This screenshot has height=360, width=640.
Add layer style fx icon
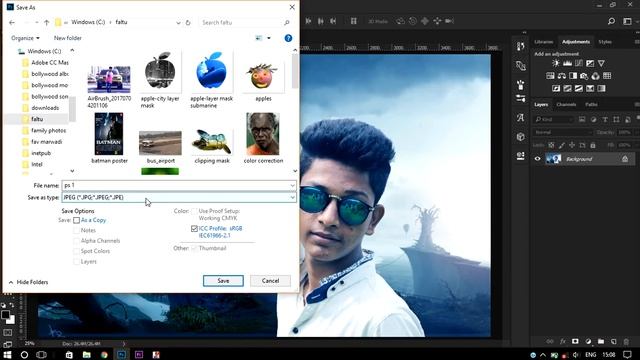tap(562, 341)
